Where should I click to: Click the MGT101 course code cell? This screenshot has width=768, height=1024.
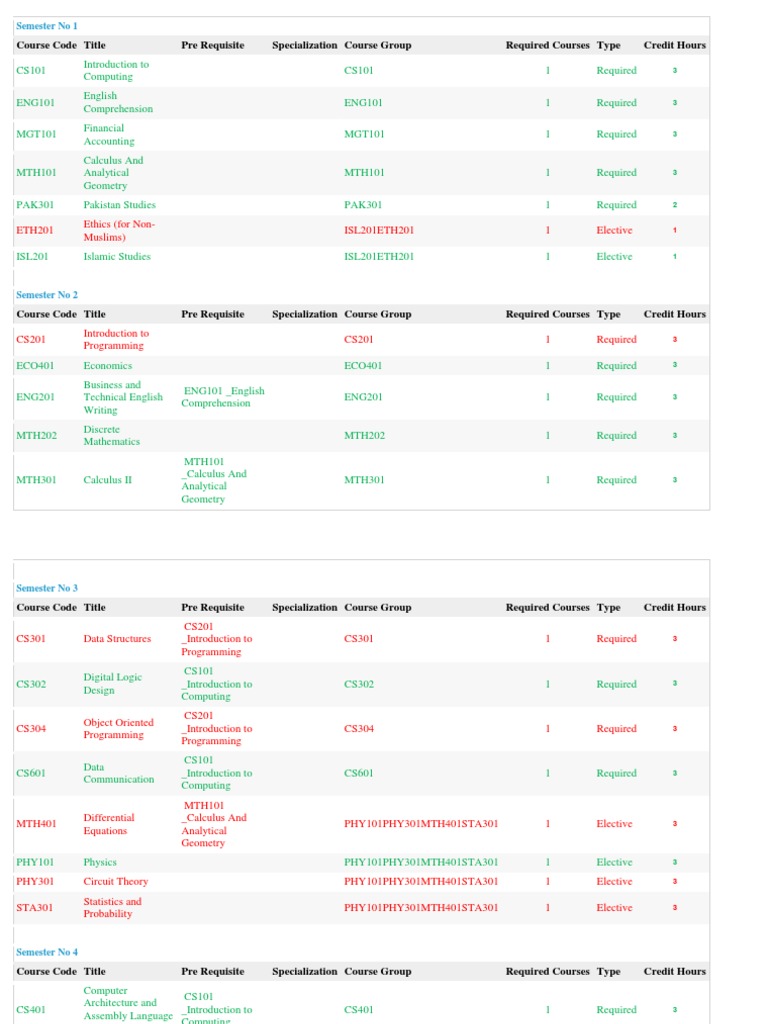(x=36, y=134)
